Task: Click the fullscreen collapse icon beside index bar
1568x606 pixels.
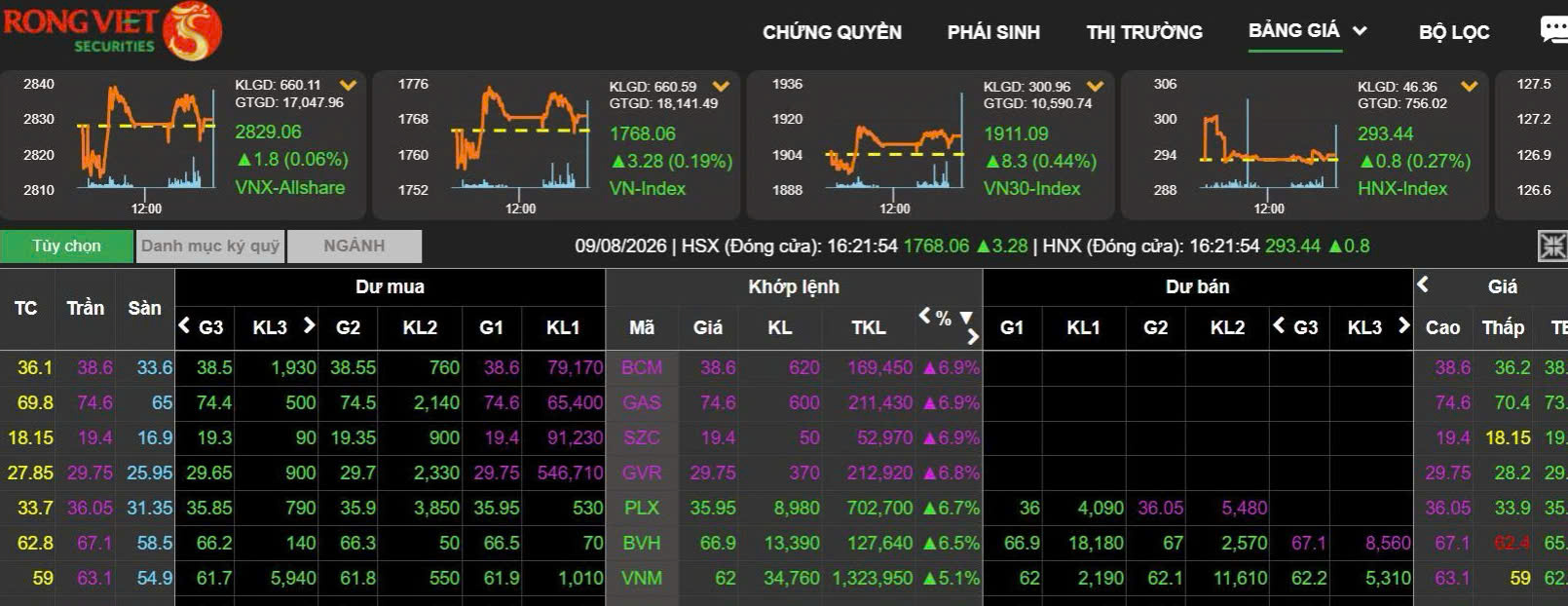Action: point(1551,246)
